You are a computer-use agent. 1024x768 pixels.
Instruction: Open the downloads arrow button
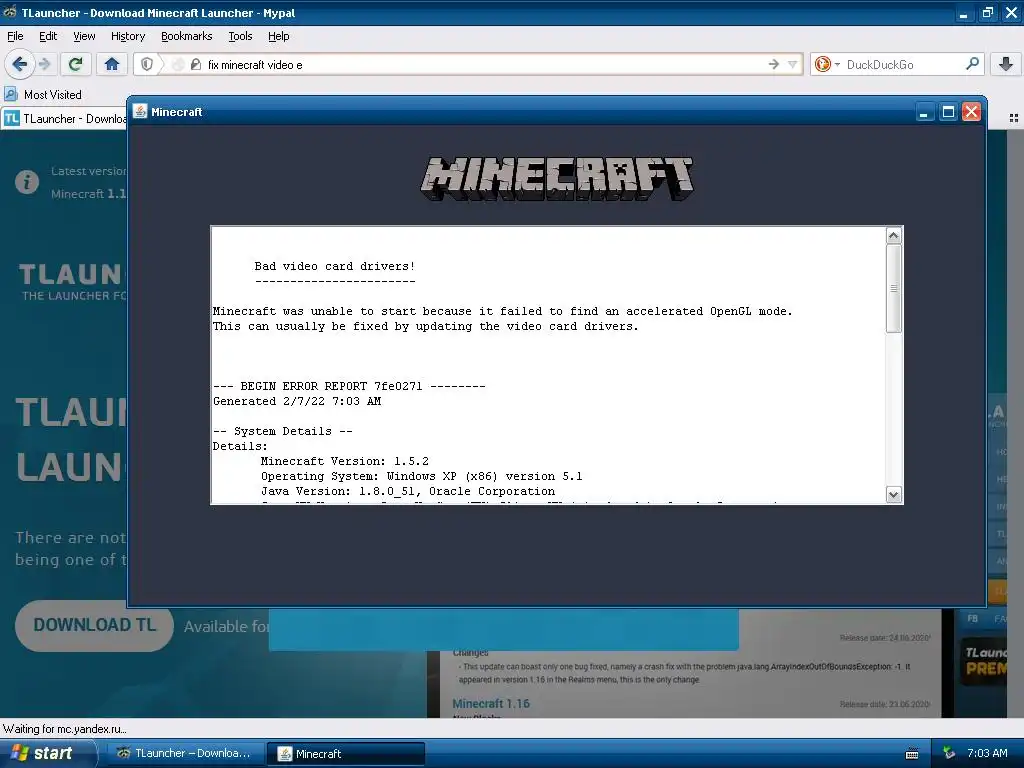point(1006,64)
